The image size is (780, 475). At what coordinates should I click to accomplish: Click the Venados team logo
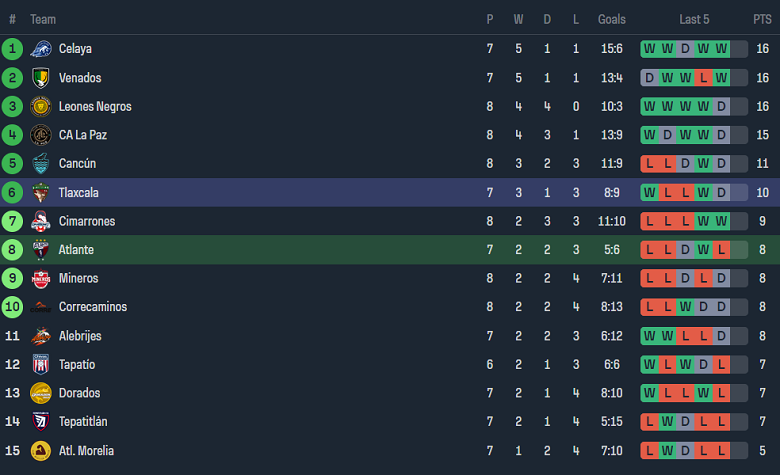pos(41,78)
